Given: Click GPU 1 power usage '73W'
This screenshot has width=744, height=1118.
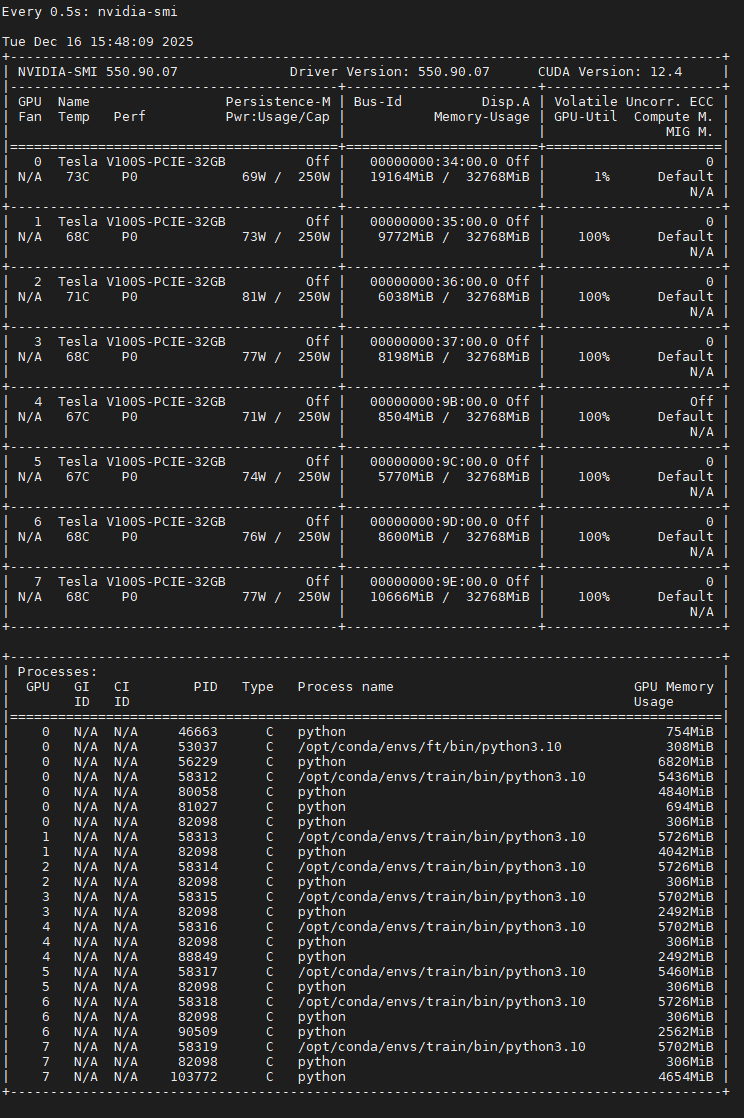Looking at the screenshot, I should (254, 237).
